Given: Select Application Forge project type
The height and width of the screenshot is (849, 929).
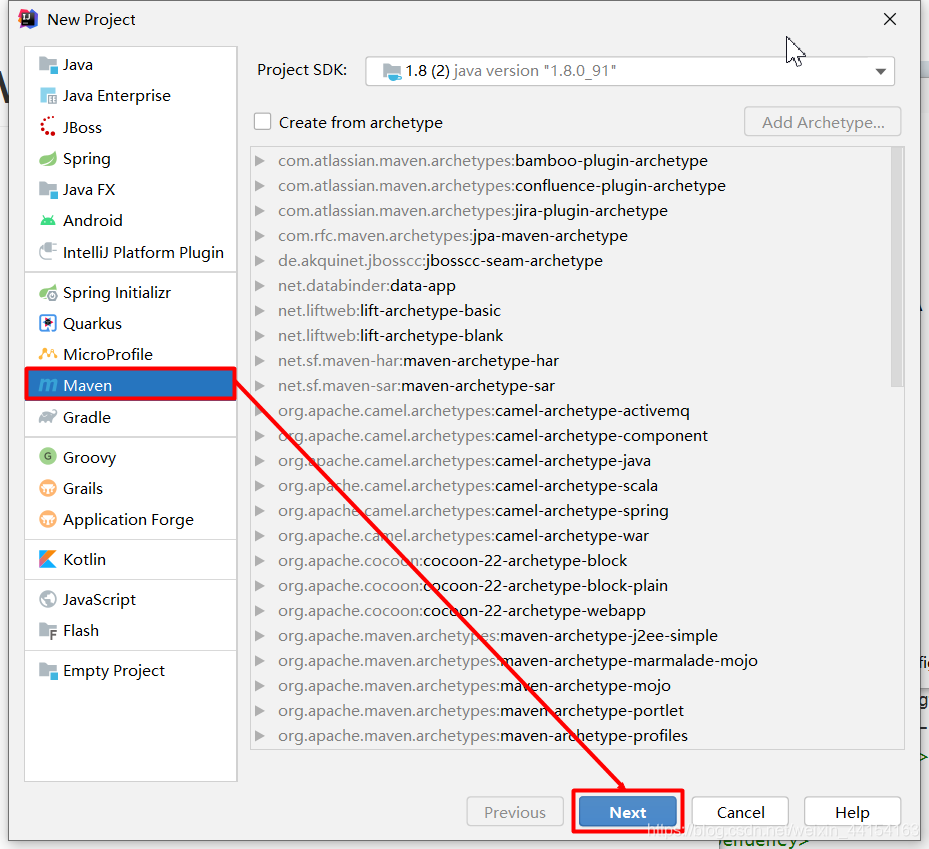Looking at the screenshot, I should point(130,519).
